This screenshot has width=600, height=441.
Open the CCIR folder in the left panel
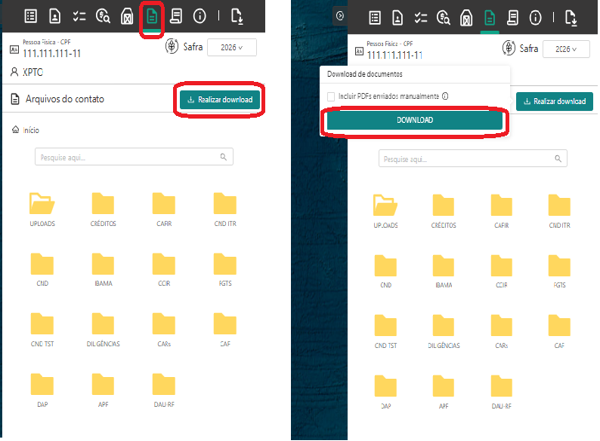[164, 270]
